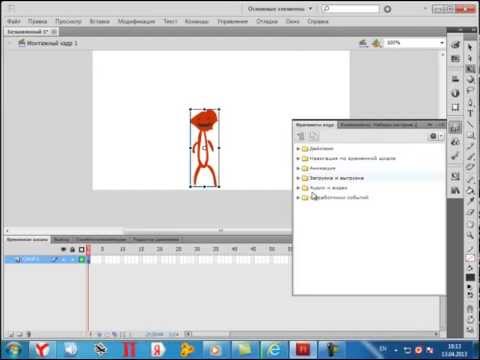Click the Edit Symbols icon above stage
The width and height of the screenshot is (480, 360).
[x=377, y=43]
